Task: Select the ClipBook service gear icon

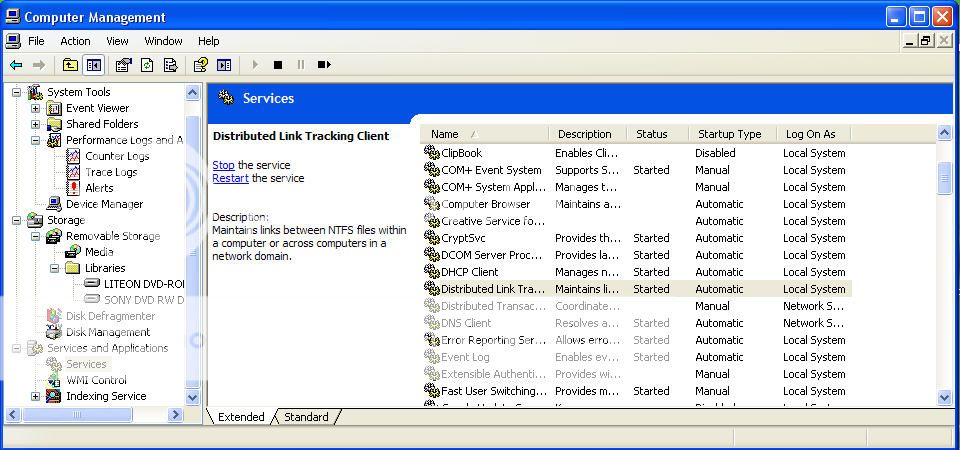Action: [432, 152]
